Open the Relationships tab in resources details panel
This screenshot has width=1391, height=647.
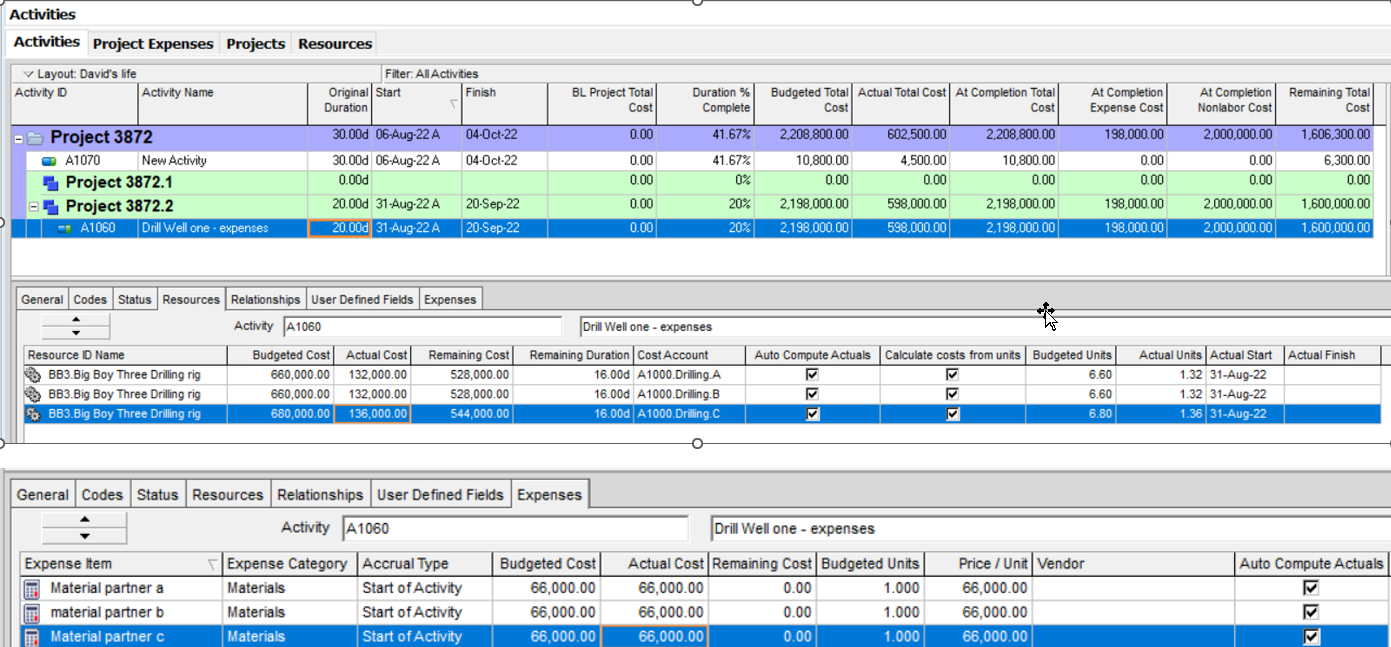[x=265, y=299]
